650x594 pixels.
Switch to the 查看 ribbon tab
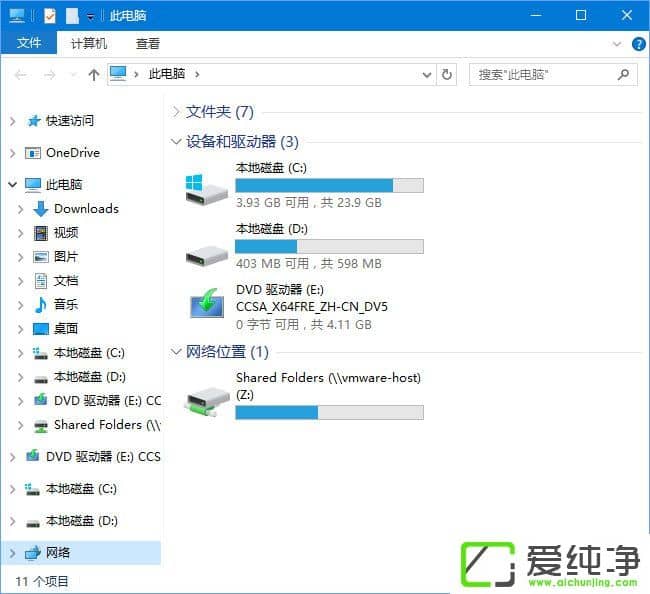(x=148, y=43)
